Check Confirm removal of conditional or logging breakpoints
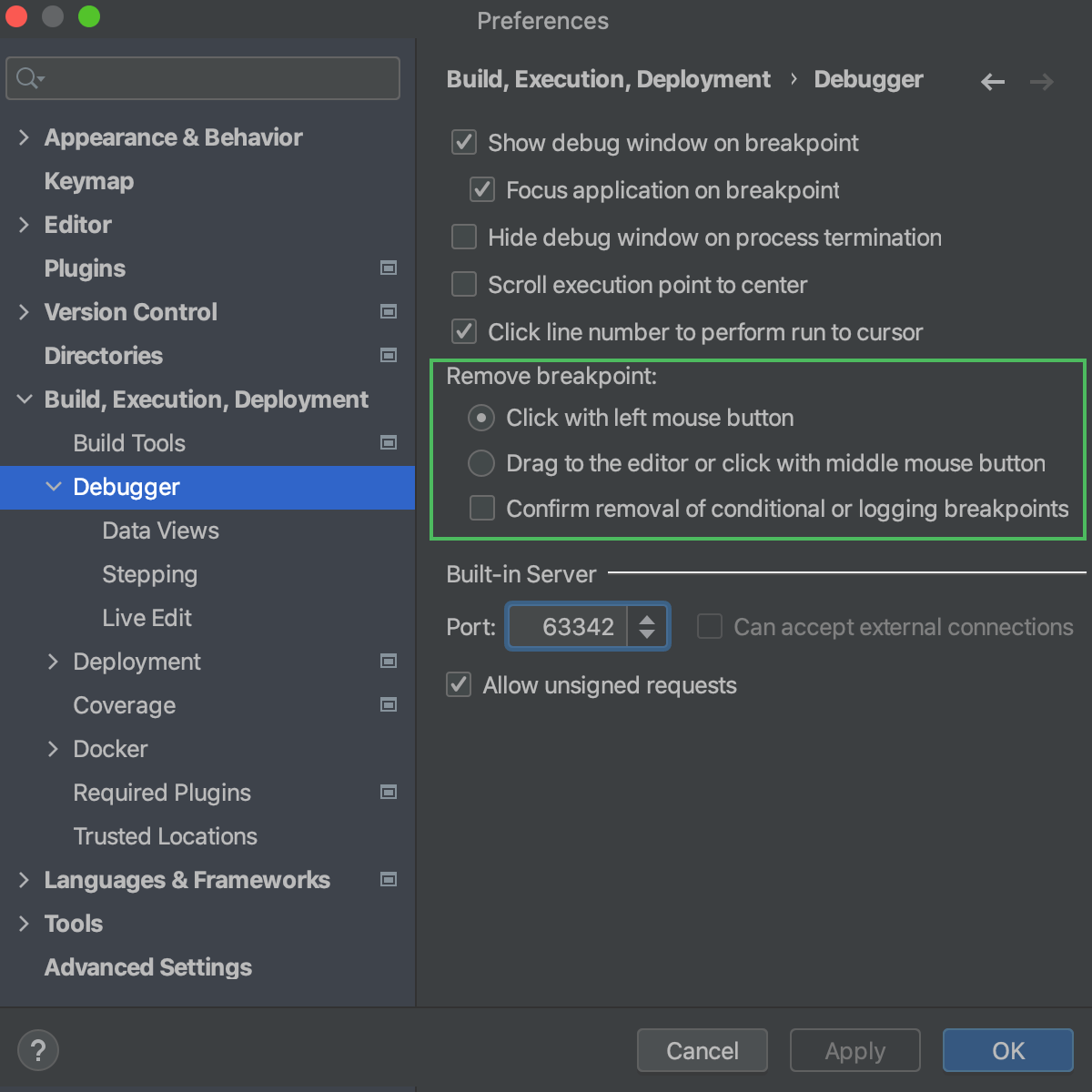Viewport: 1092px width, 1092px height. [481, 508]
